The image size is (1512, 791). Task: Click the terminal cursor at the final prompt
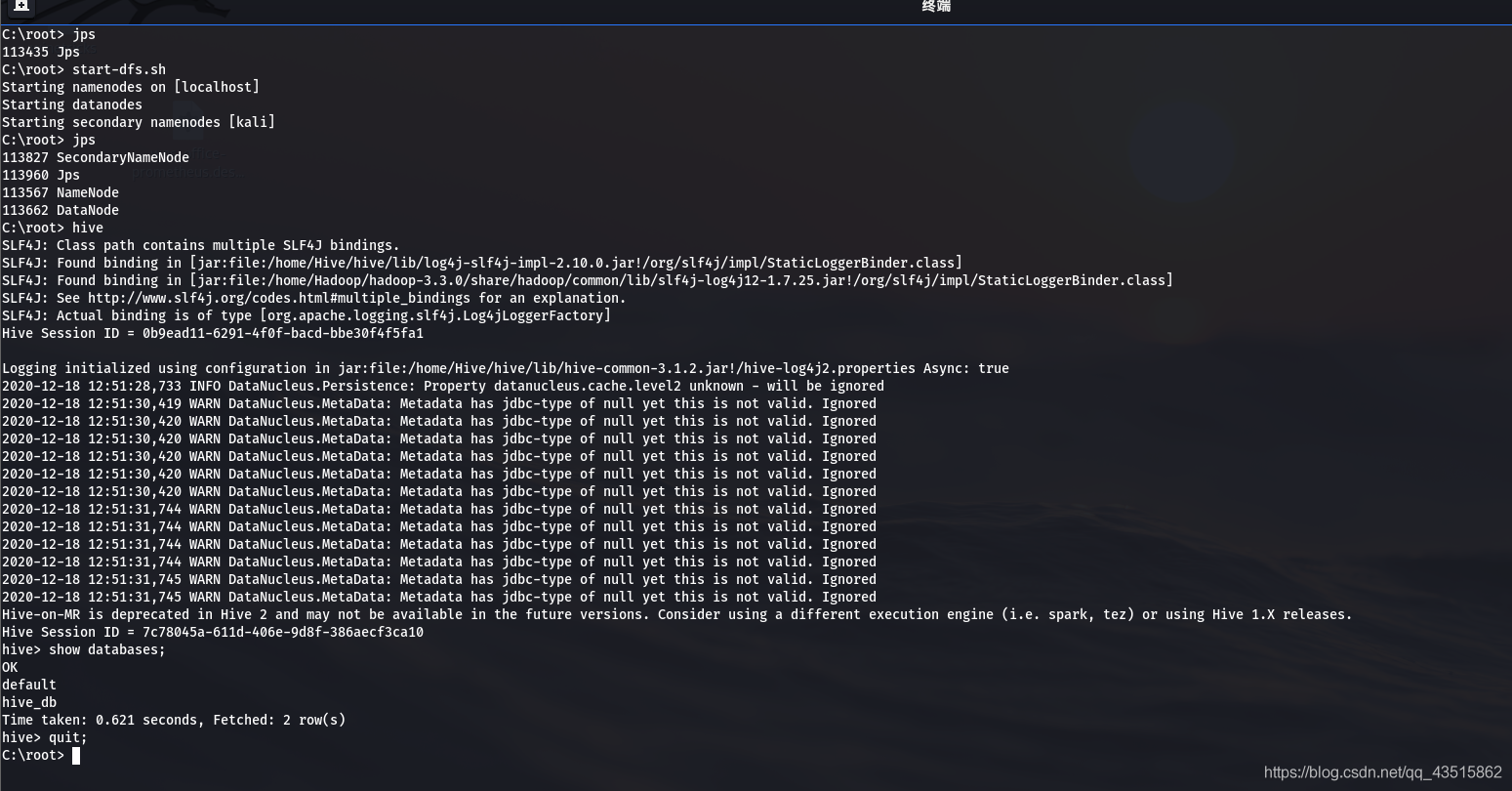click(76, 755)
